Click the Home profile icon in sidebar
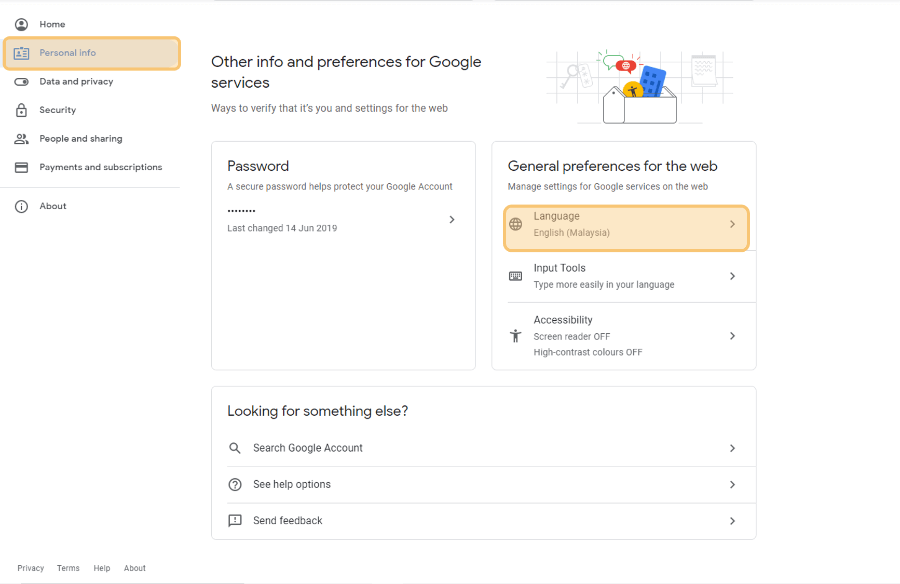Image resolution: width=900 pixels, height=584 pixels. (21, 24)
